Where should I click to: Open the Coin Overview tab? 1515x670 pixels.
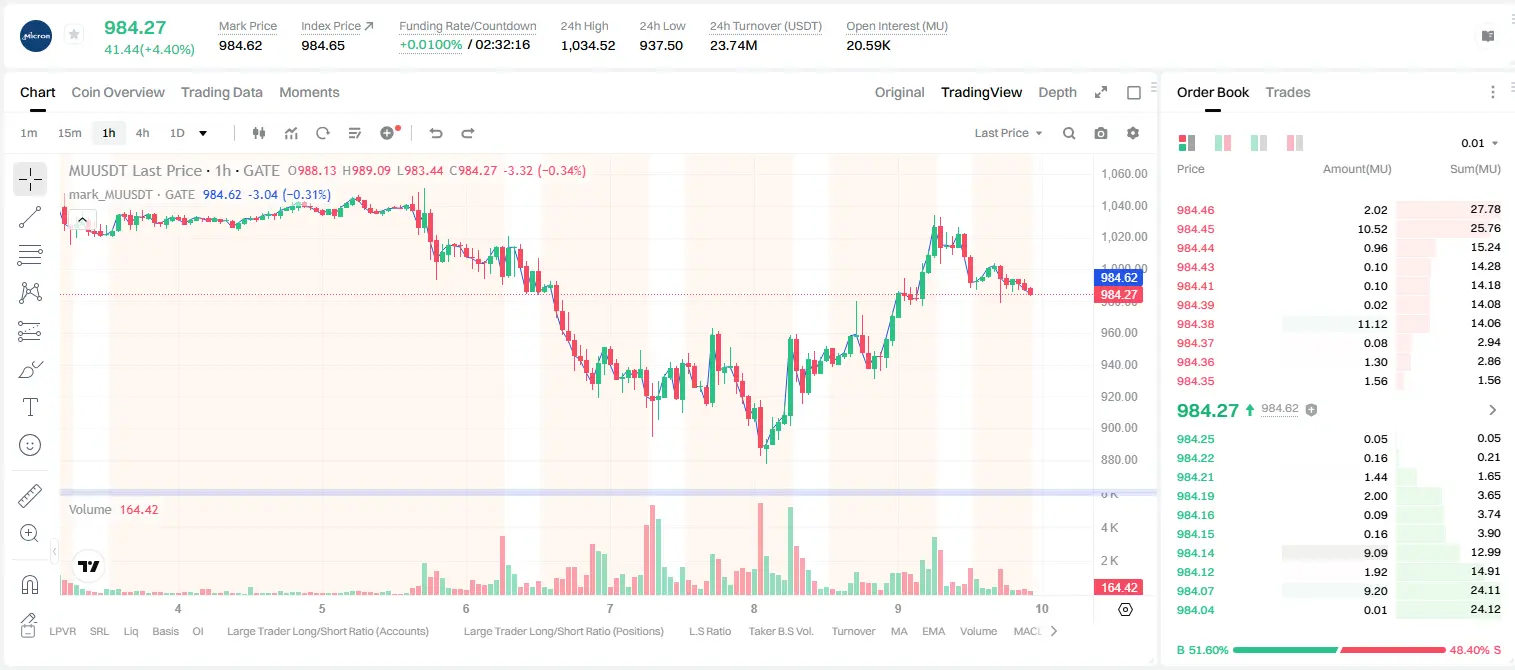pos(118,92)
